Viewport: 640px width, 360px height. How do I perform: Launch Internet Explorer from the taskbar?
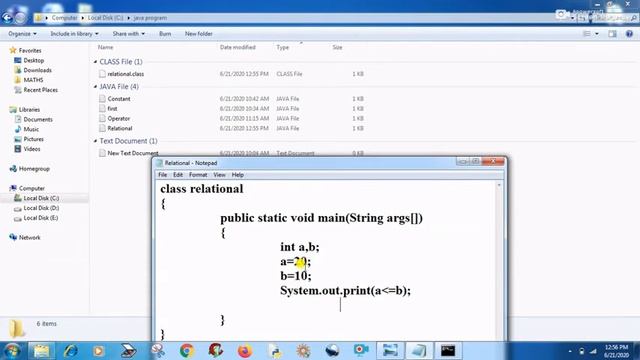click(x=70, y=351)
